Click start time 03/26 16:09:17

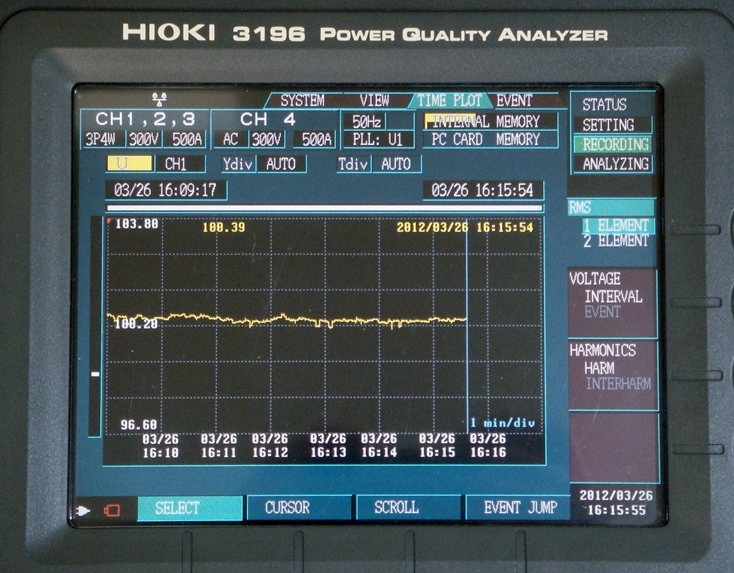165,190
